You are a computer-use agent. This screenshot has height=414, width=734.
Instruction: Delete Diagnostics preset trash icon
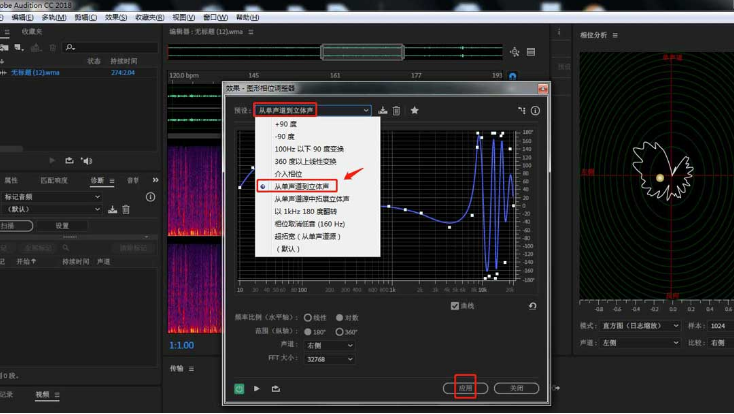click(126, 209)
